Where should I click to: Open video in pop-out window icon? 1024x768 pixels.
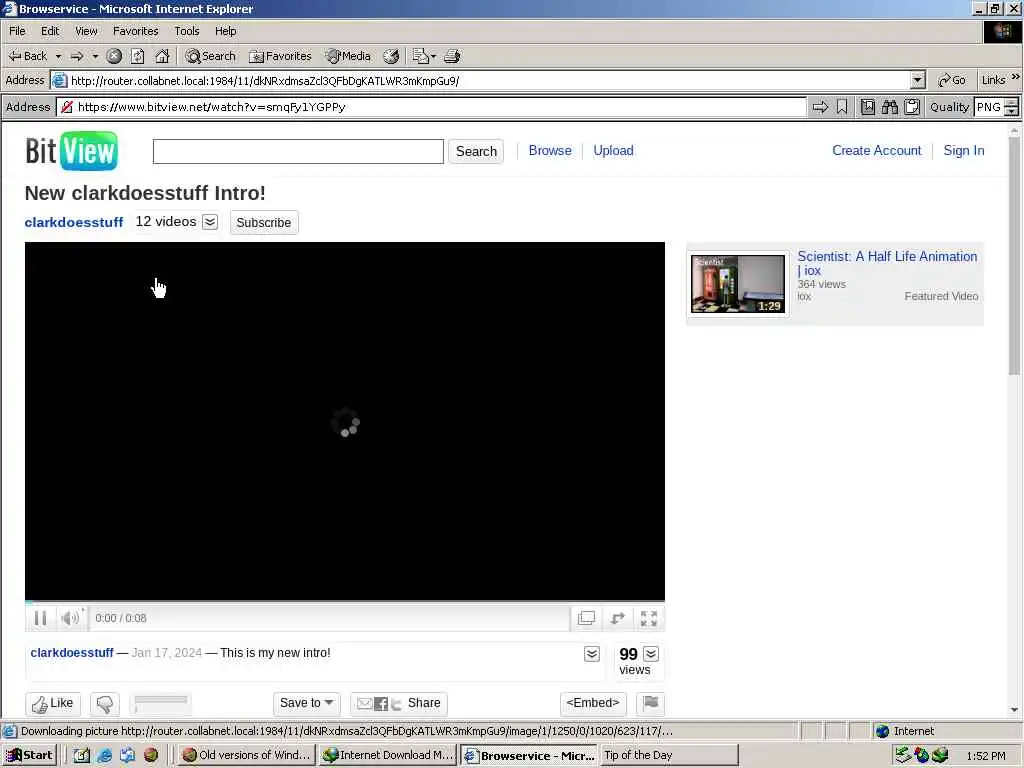[586, 618]
